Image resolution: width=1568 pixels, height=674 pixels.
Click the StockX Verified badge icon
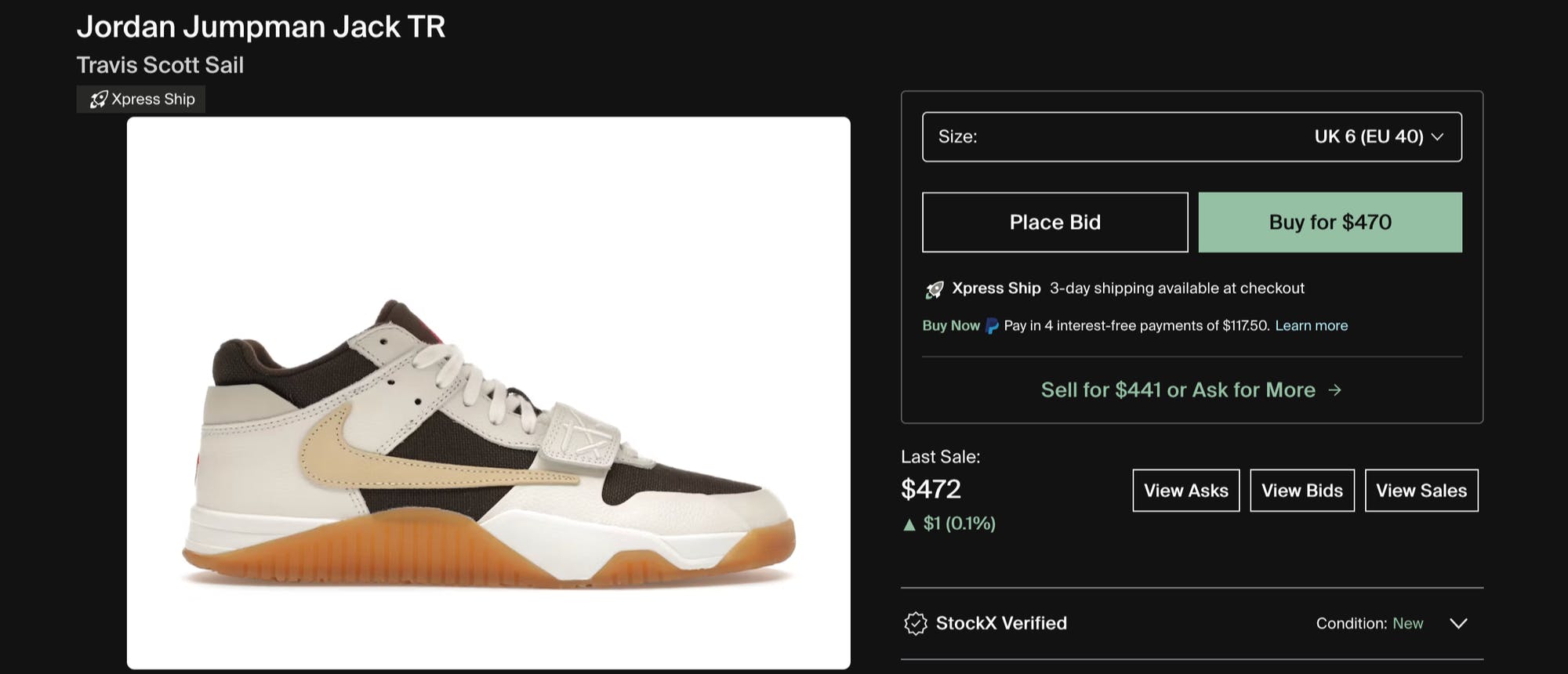click(915, 623)
